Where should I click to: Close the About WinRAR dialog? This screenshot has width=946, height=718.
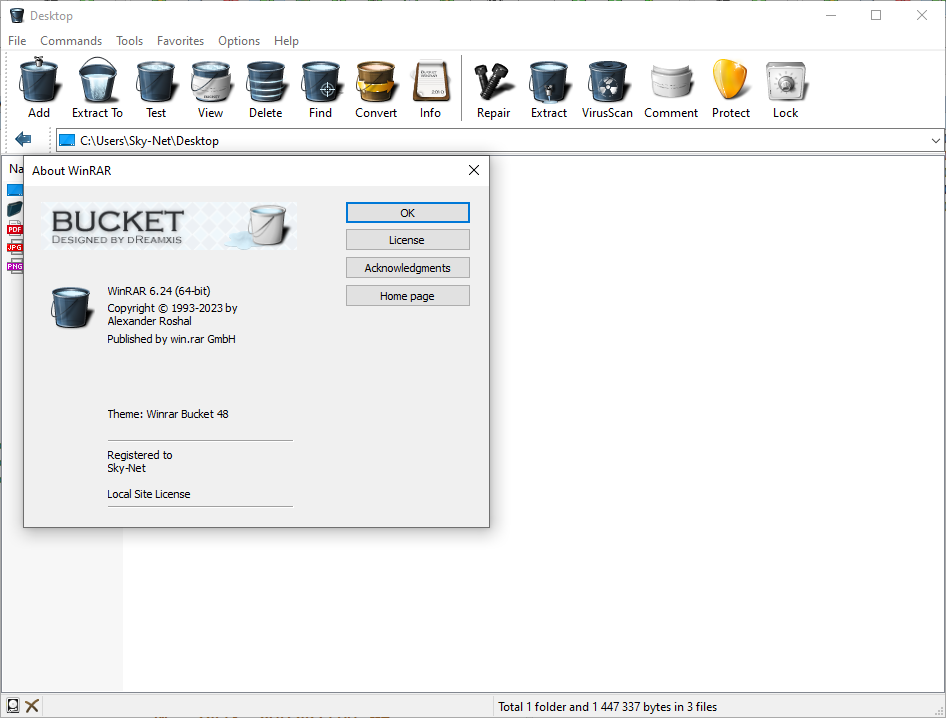coord(474,171)
